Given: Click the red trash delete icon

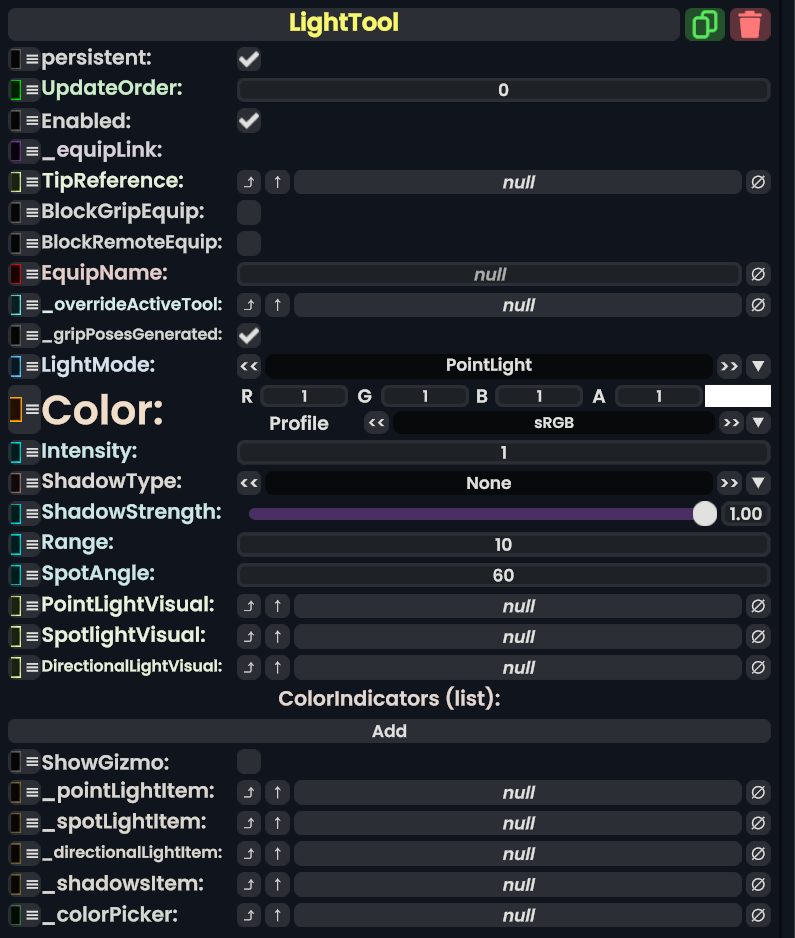Looking at the screenshot, I should [750, 24].
